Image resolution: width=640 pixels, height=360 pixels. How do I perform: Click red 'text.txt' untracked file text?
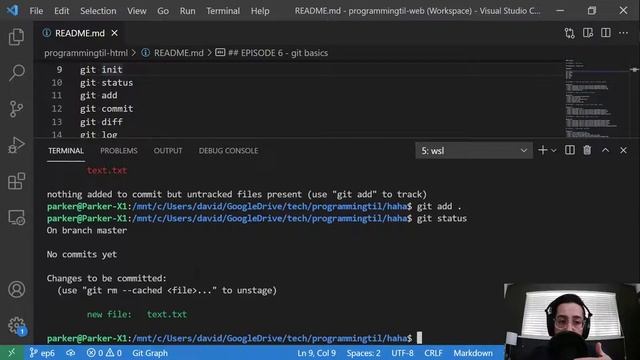(107, 171)
